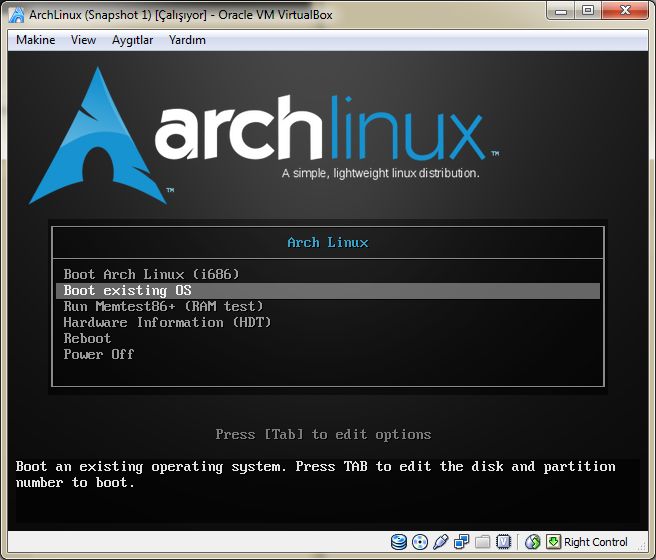Click the video capture / CPU status icon
Screen dimensions: 656x560
tap(503, 542)
